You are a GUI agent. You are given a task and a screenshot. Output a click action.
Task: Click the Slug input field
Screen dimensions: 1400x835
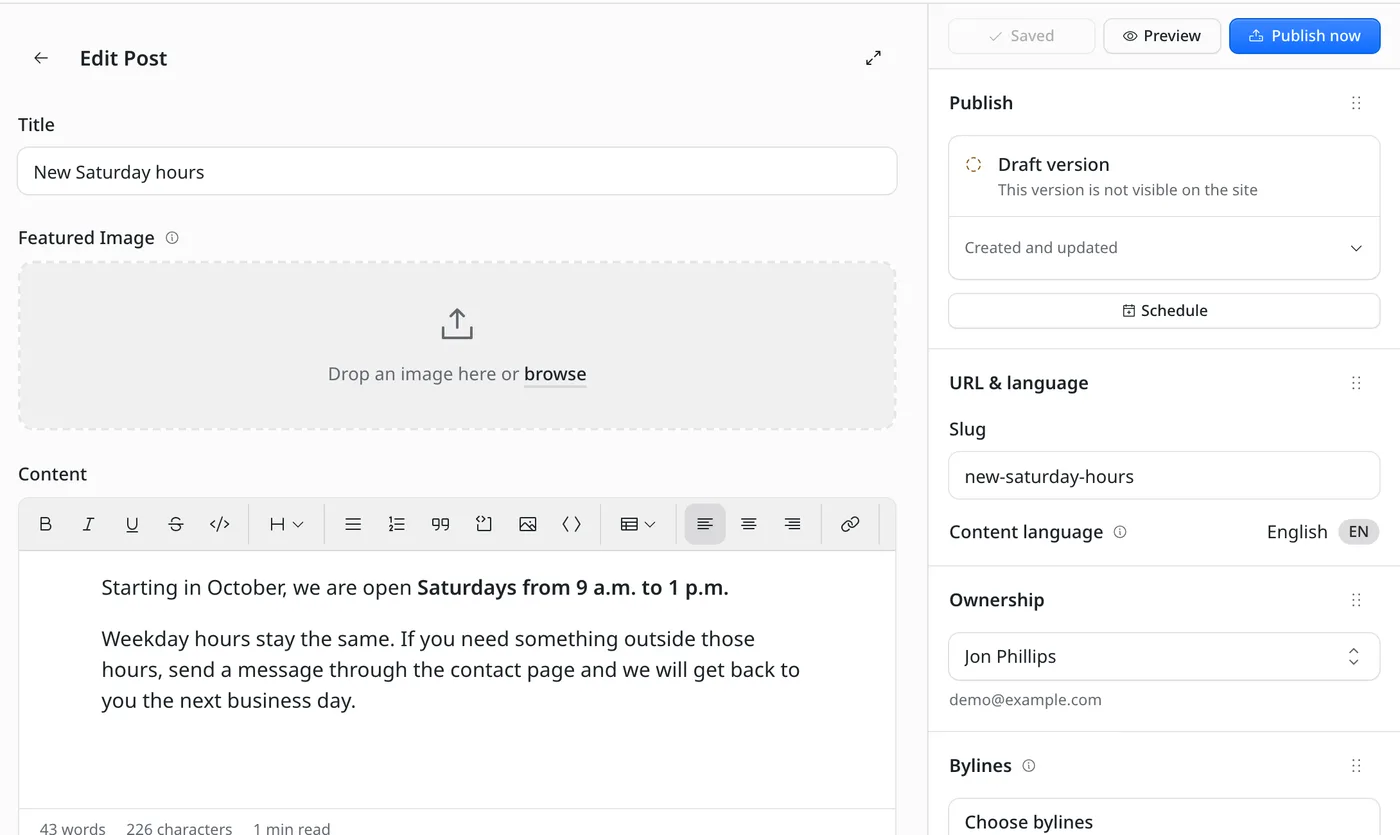point(1164,476)
